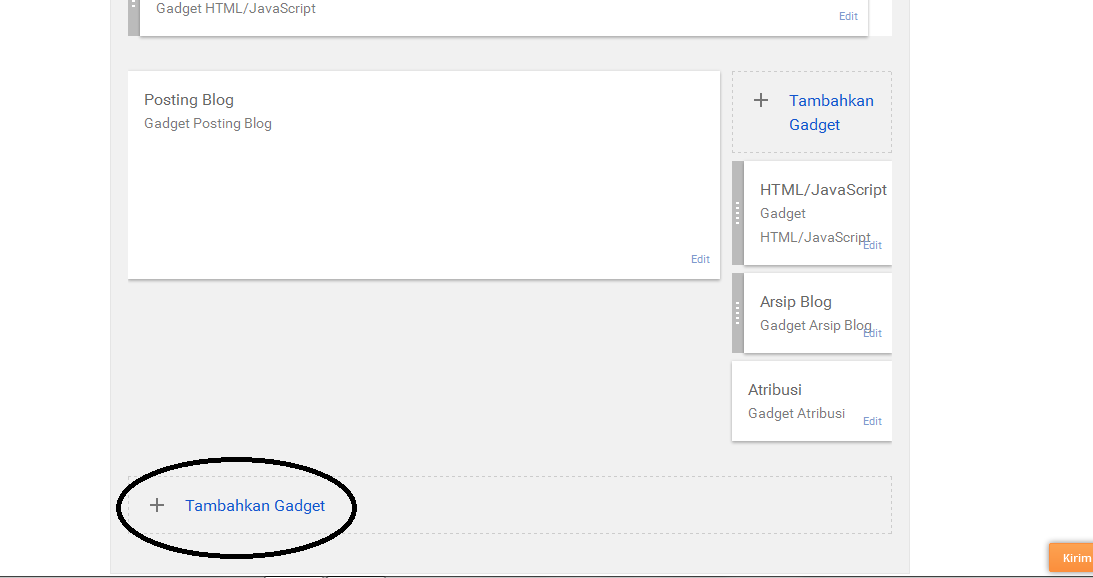Click the Arsip Blog gadget title
The image size is (1093, 578).
tap(795, 302)
